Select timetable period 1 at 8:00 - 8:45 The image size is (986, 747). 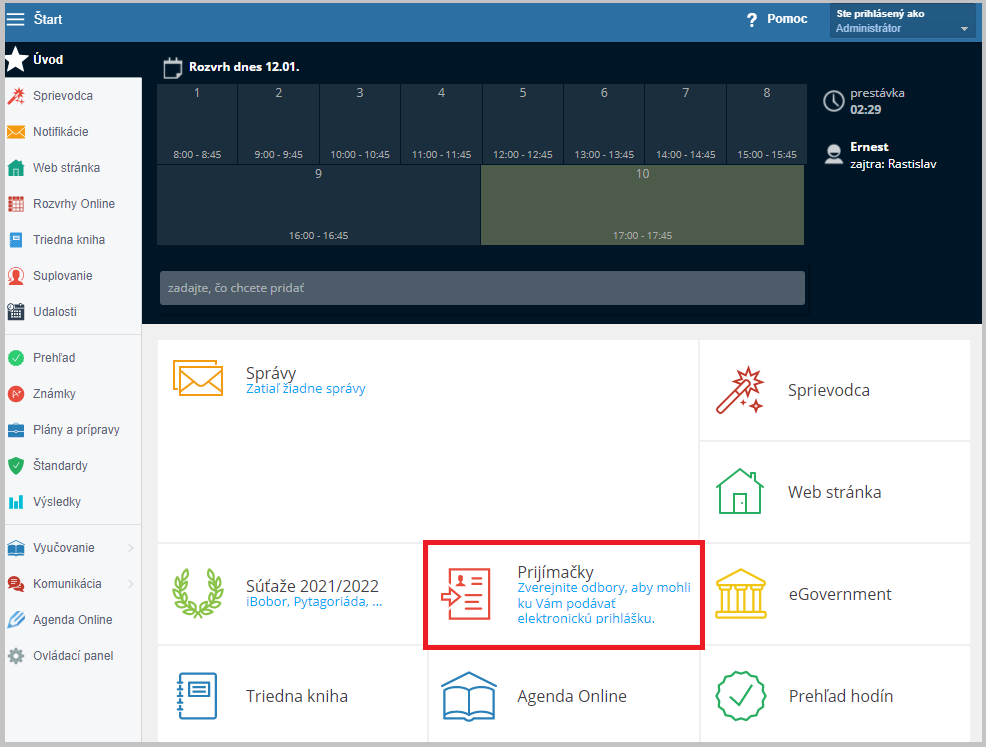(197, 124)
